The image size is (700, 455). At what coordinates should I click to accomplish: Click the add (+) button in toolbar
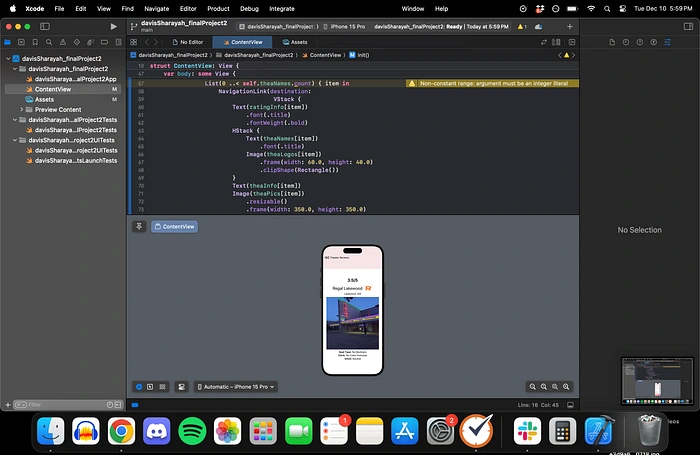click(x=570, y=26)
